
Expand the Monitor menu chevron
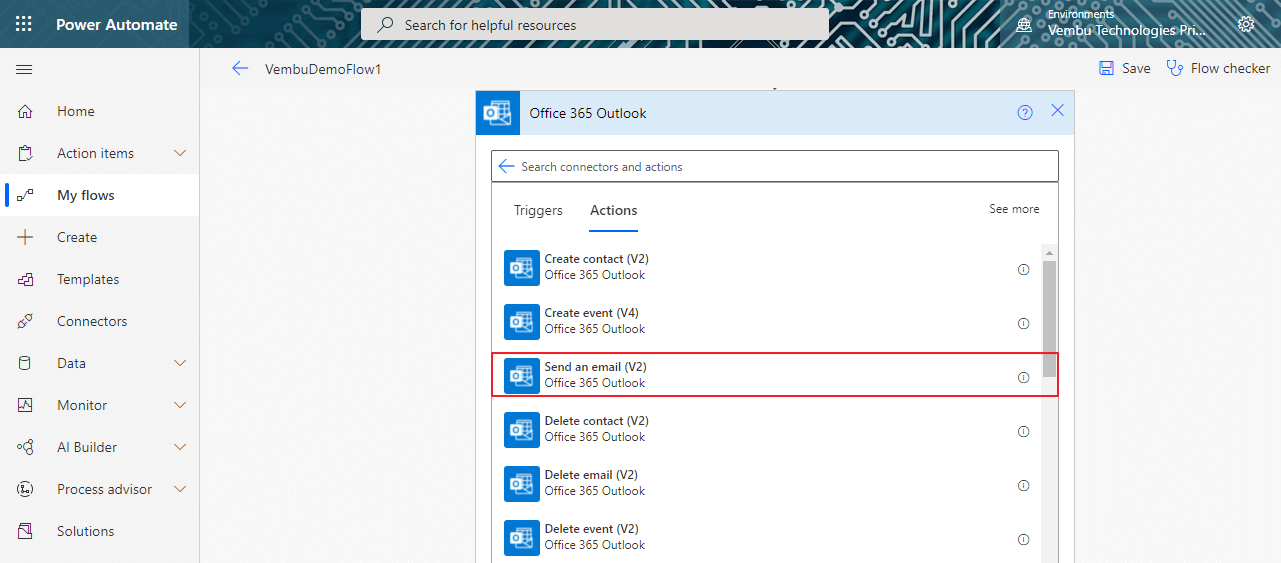click(x=180, y=405)
